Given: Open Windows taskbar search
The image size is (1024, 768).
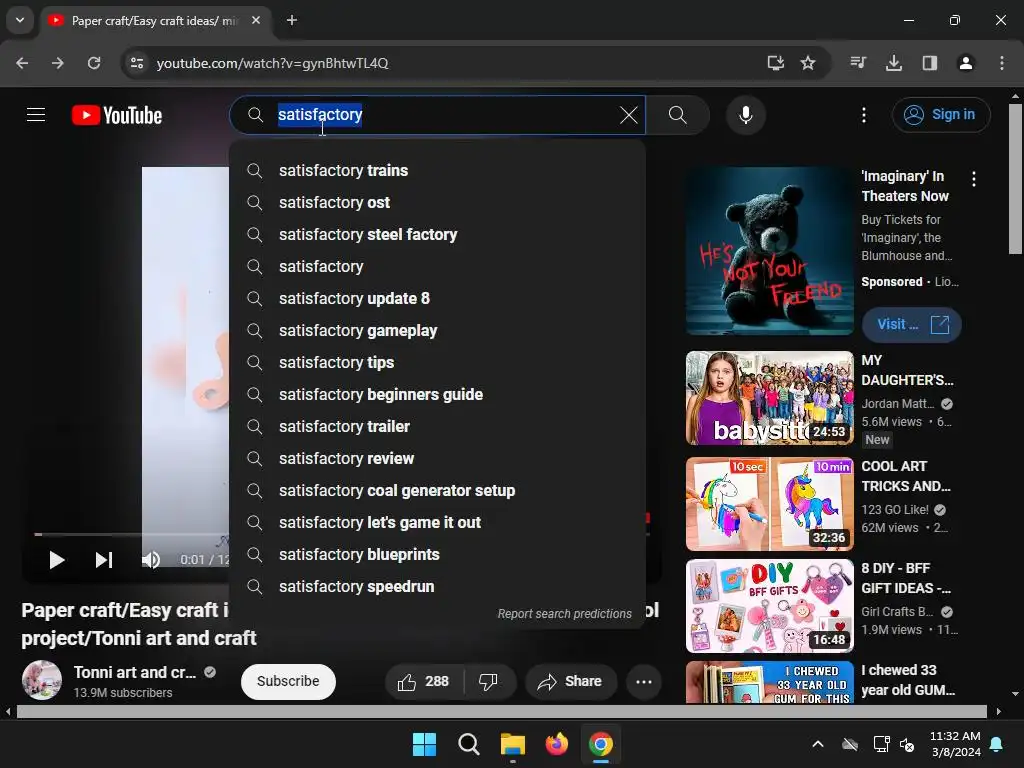Looking at the screenshot, I should (x=469, y=744).
